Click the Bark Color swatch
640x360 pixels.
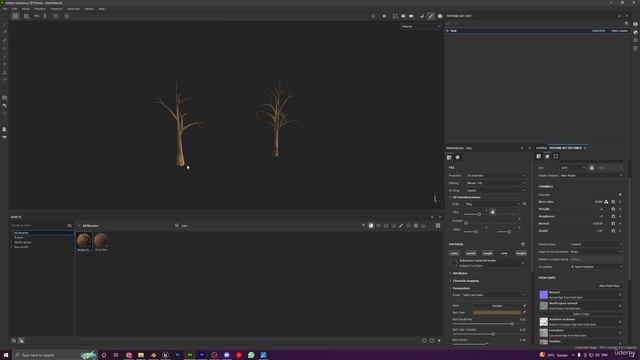click(497, 312)
